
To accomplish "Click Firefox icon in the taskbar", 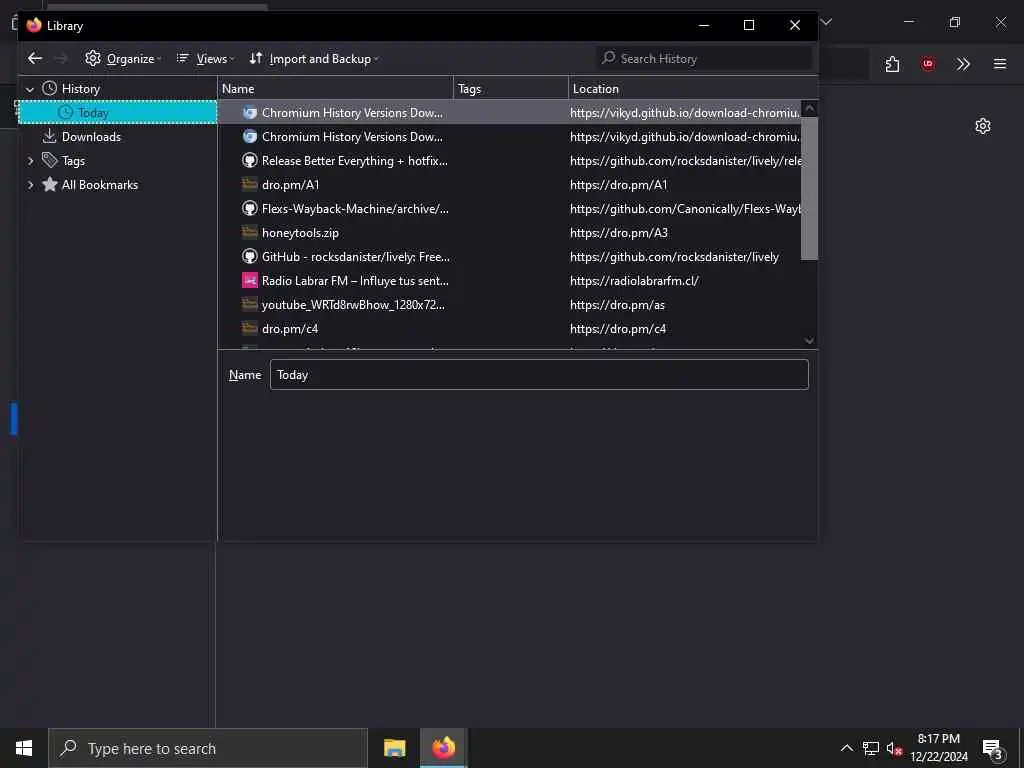I will coord(443,748).
